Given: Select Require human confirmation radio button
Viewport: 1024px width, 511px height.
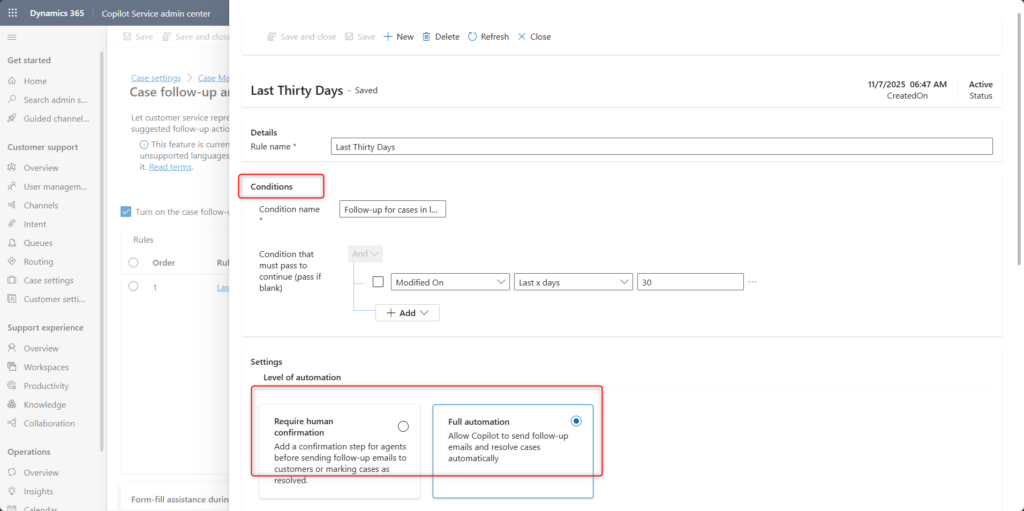Looking at the screenshot, I should tap(403, 426).
